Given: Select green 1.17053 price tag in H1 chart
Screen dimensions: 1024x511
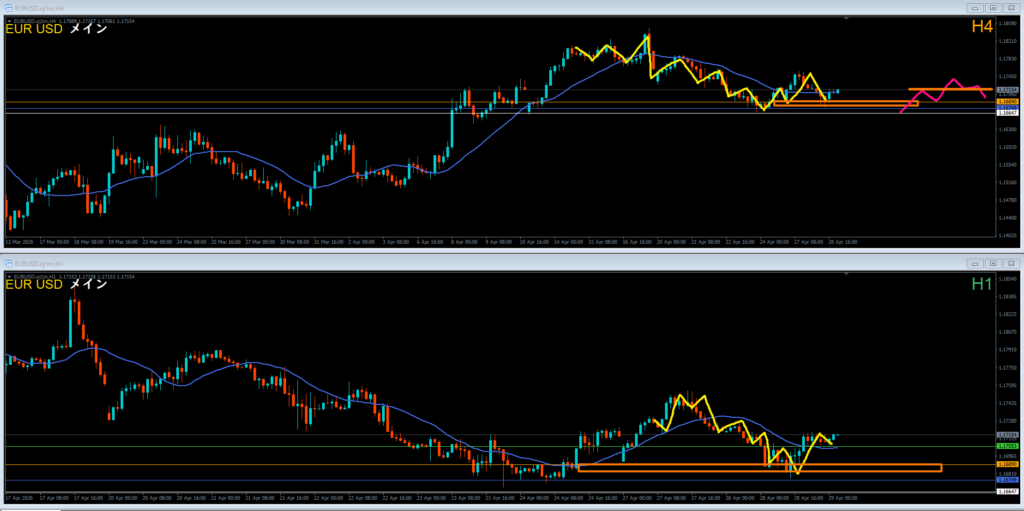Looking at the screenshot, I should tap(1006, 446).
